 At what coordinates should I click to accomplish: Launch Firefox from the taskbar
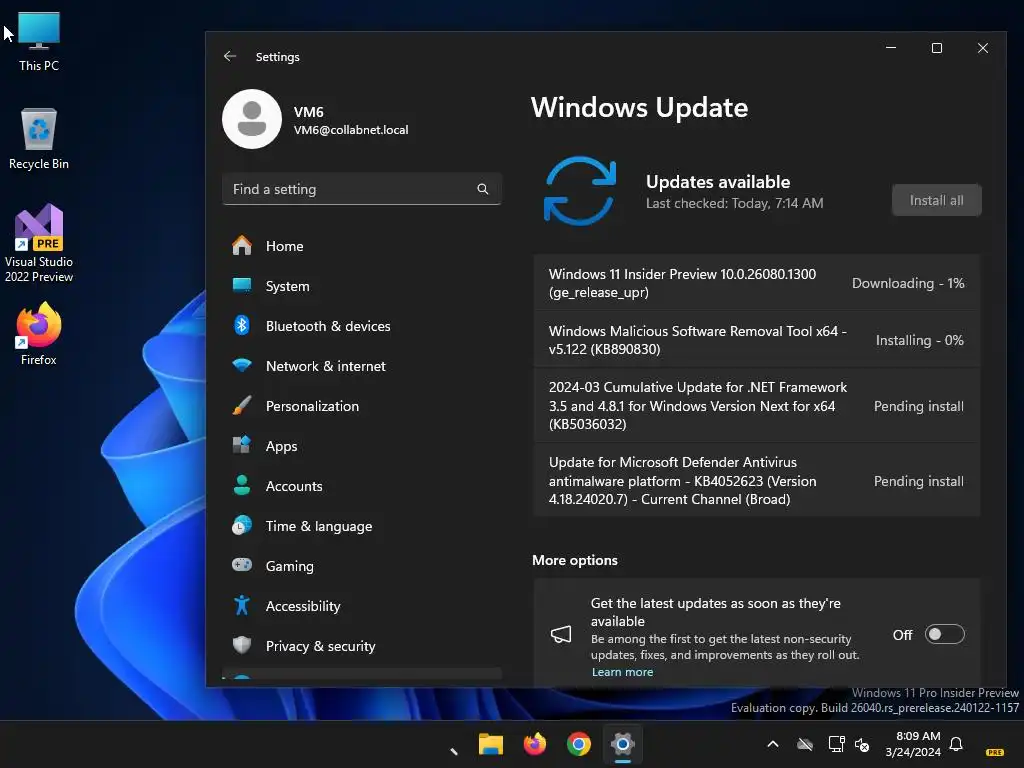click(535, 744)
